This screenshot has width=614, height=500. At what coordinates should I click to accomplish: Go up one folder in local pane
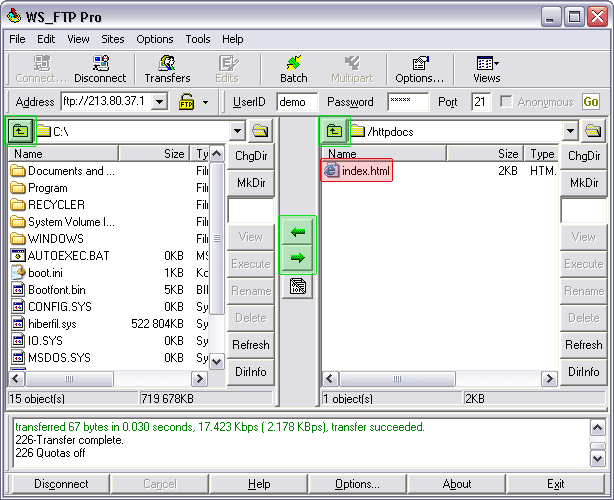coord(20,130)
